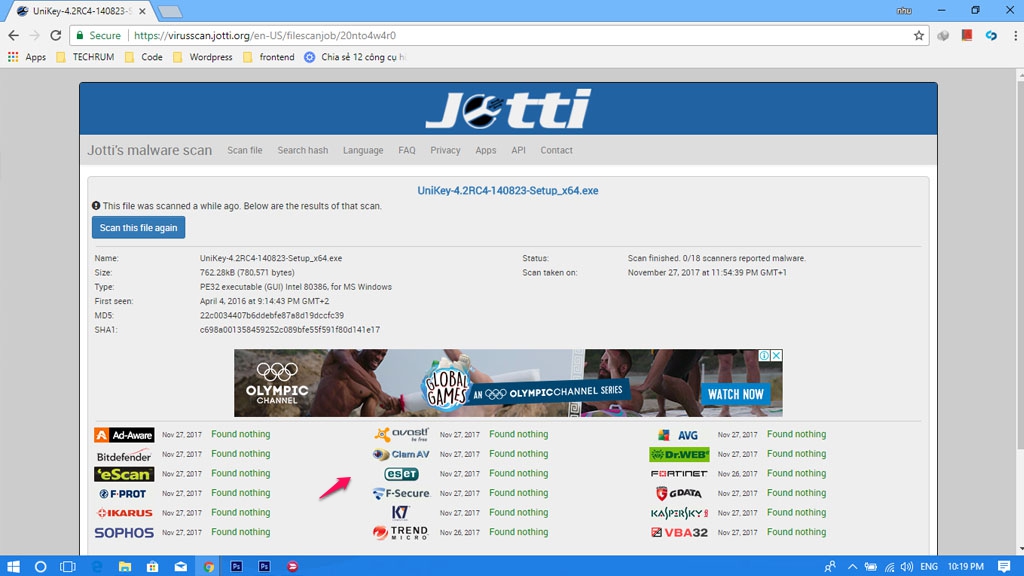The image size is (1024, 576).
Task: Click the ESET scanner logo
Action: [401, 474]
